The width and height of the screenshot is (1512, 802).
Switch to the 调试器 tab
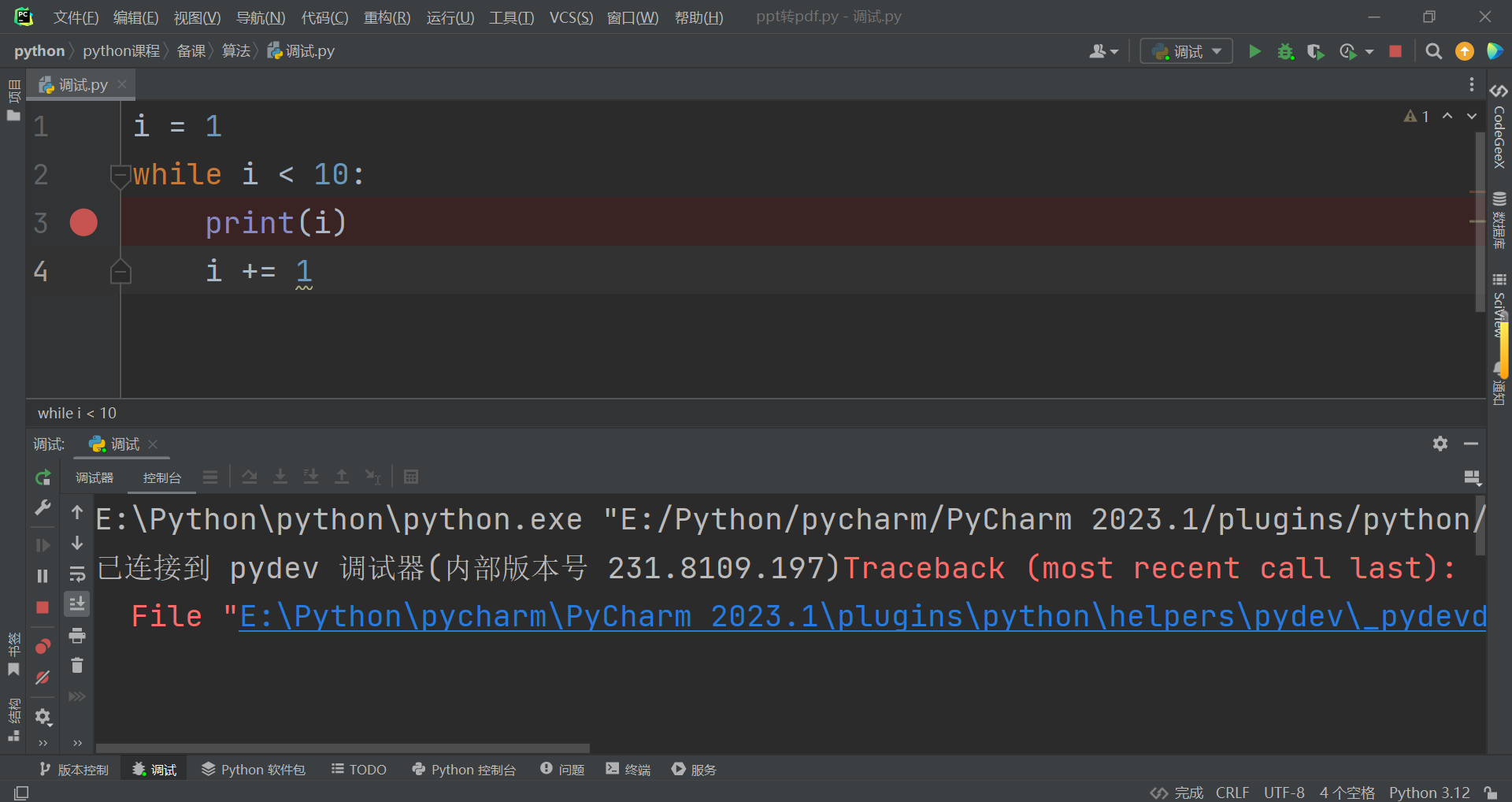click(x=94, y=477)
